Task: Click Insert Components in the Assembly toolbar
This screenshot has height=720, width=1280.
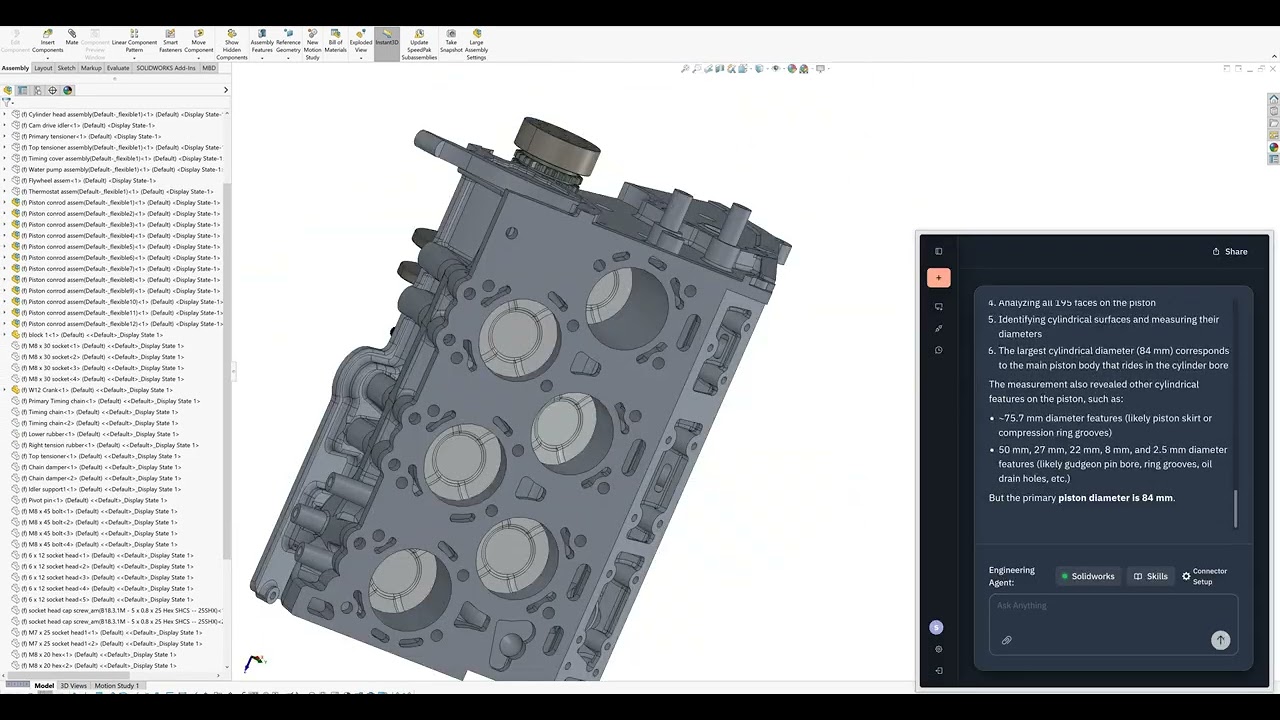Action: [x=47, y=41]
